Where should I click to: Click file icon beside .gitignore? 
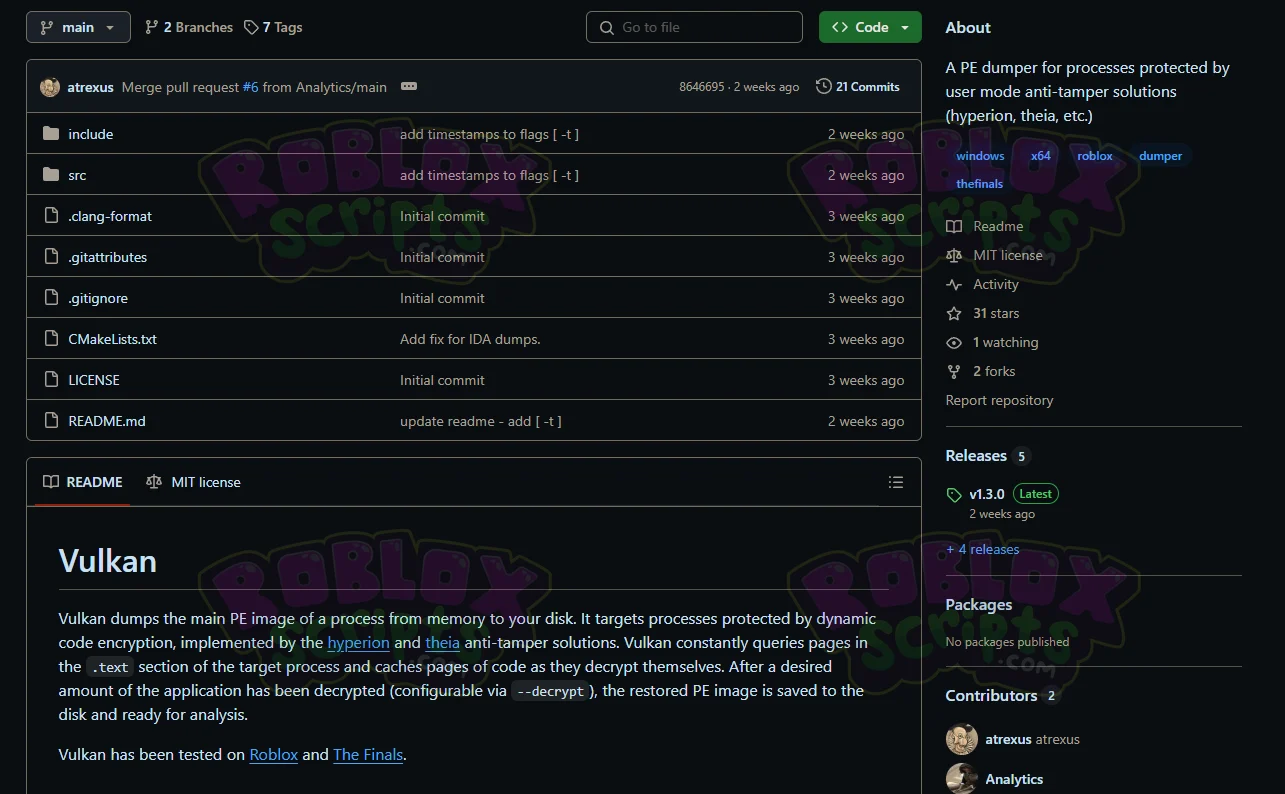[x=51, y=298]
